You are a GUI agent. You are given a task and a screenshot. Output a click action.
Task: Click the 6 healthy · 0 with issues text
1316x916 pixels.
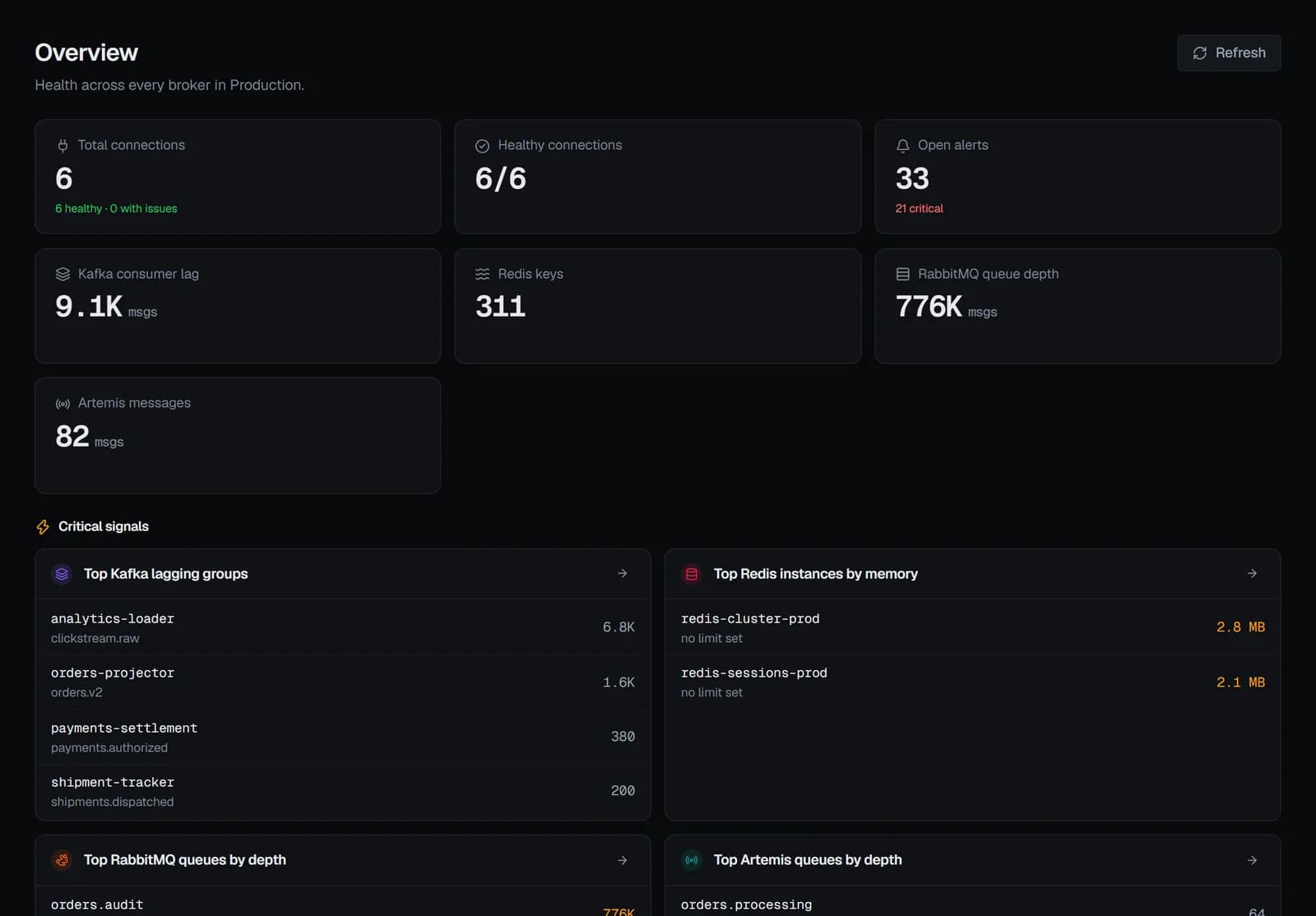tap(116, 209)
